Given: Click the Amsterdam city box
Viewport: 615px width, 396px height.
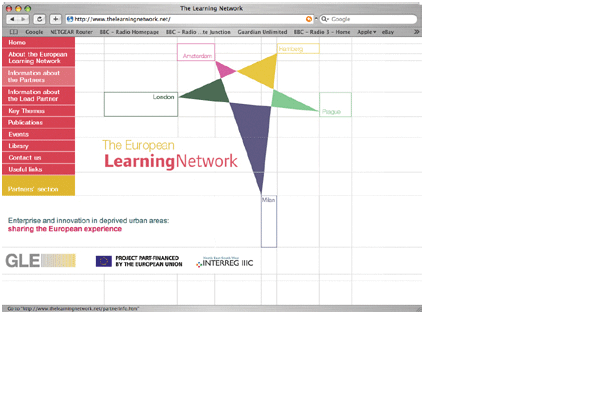Looking at the screenshot, I should (x=196, y=52).
